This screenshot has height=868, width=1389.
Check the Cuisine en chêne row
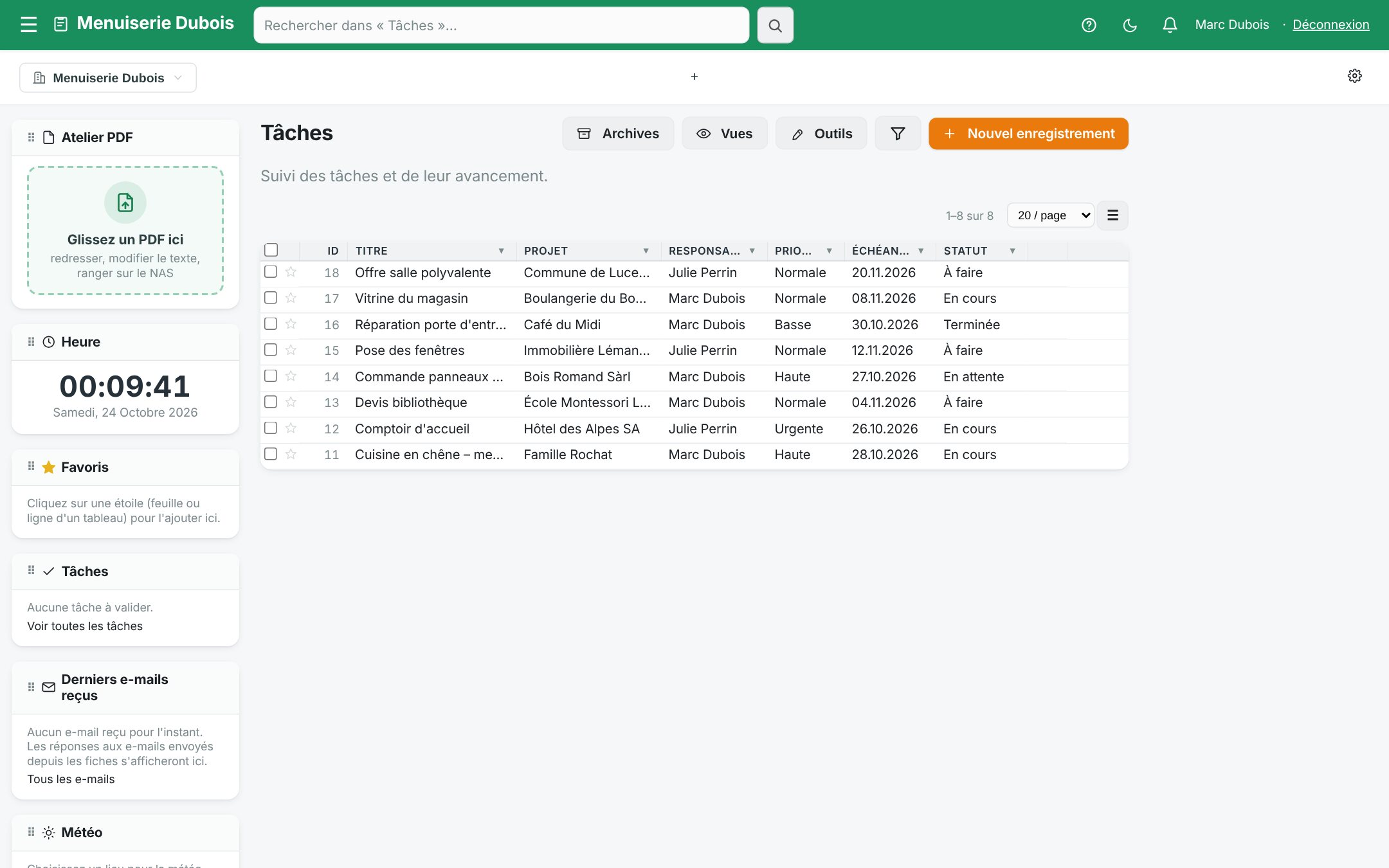[271, 454]
